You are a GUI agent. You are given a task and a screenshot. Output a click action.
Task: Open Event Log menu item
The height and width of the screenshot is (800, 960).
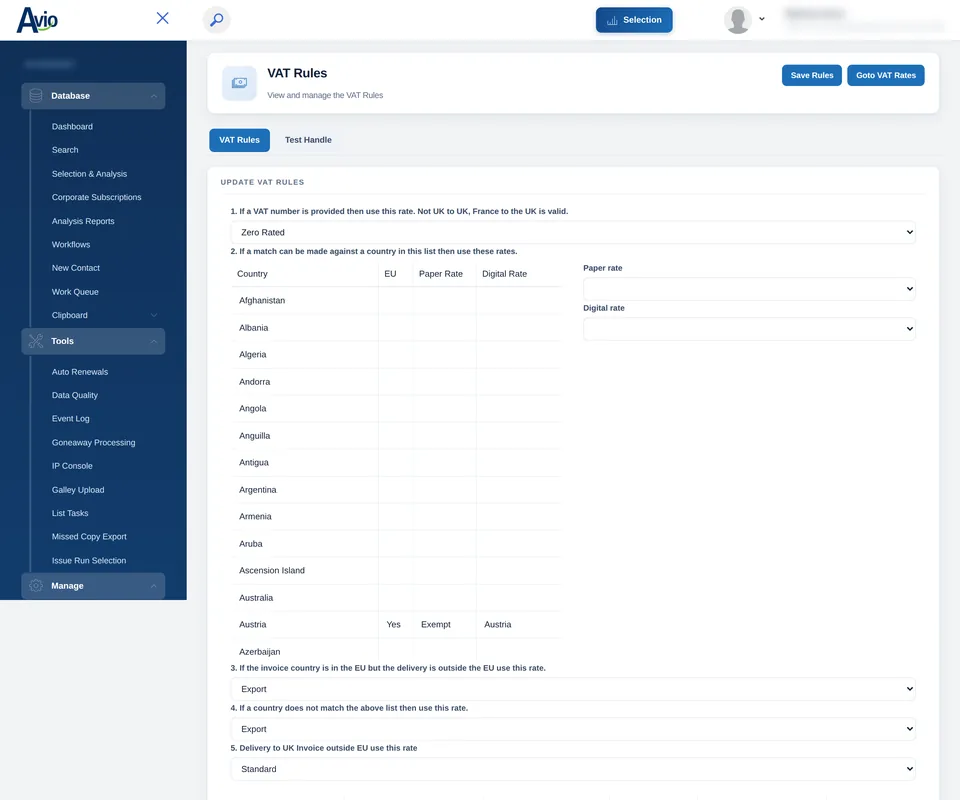point(70,419)
